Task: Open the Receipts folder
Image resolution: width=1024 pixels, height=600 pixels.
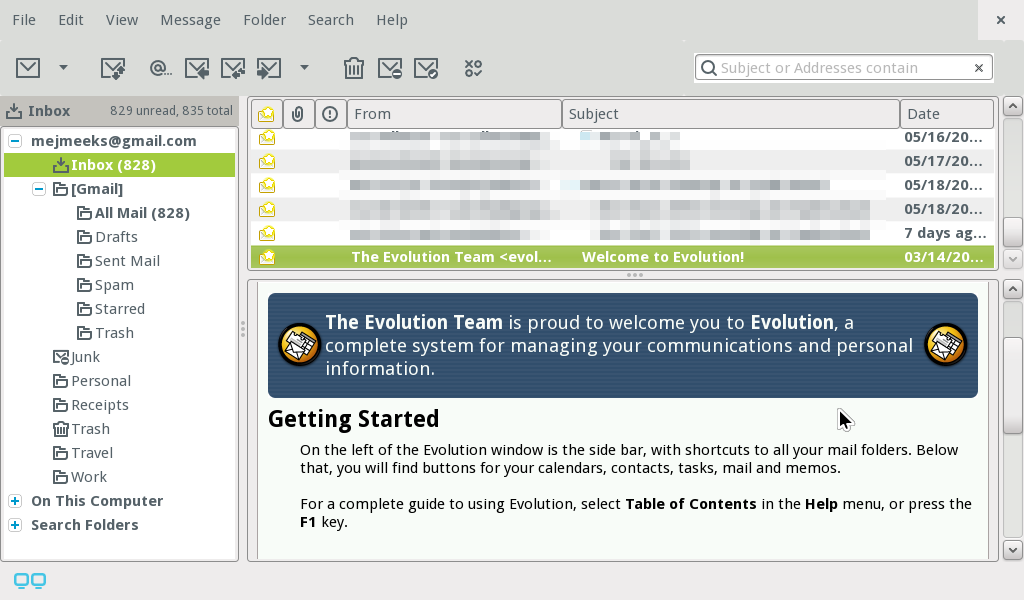Action: point(91,405)
